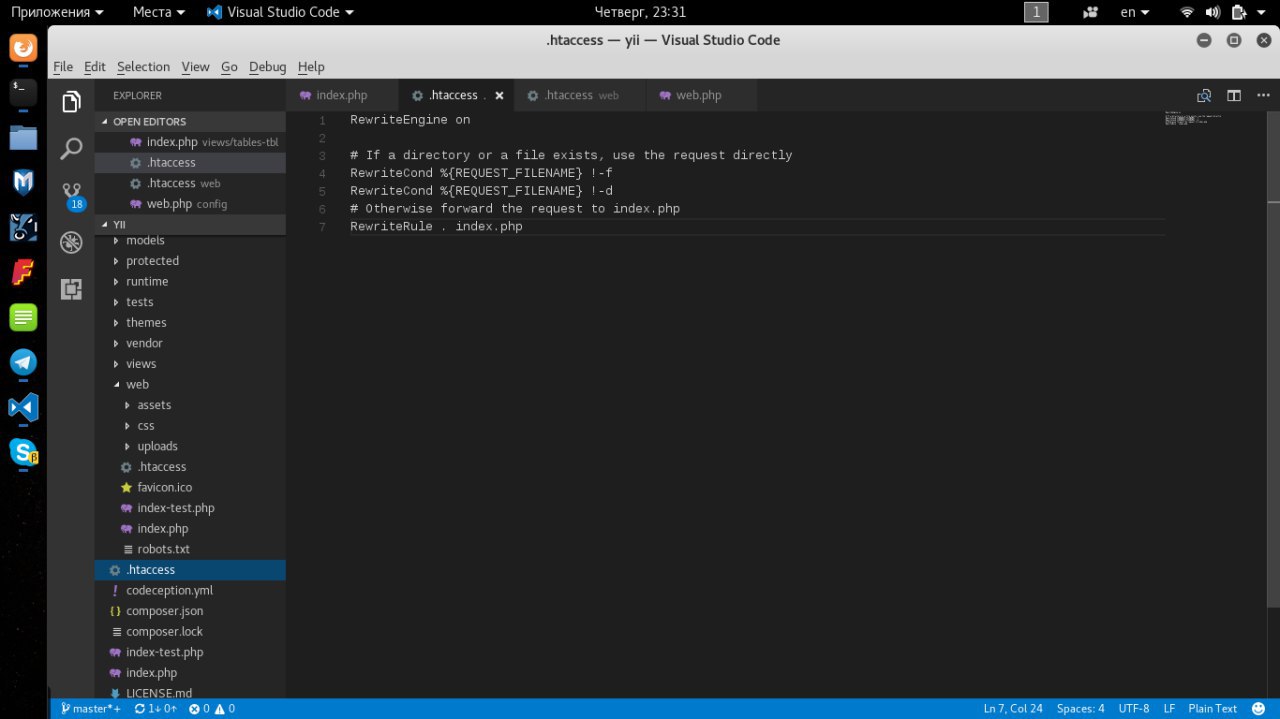Launch the Metasploit icon in the dock
1280x719 pixels.
click(x=23, y=182)
